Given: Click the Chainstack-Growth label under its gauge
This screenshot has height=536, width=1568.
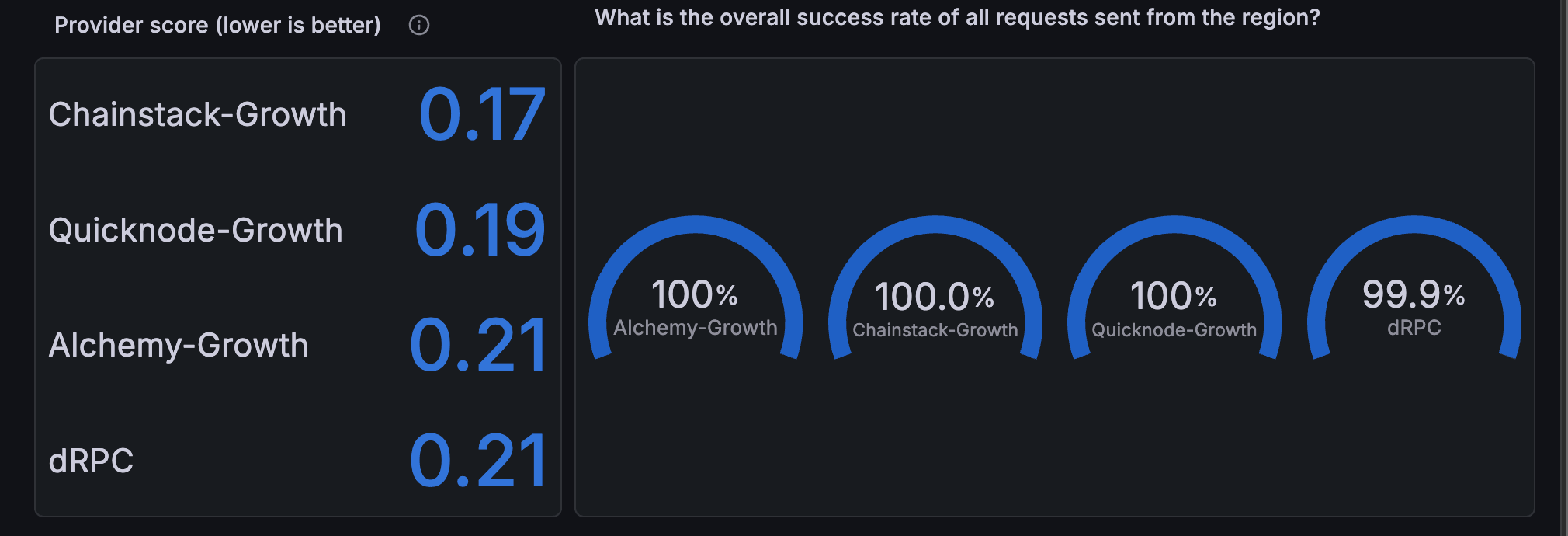Looking at the screenshot, I should point(935,330).
